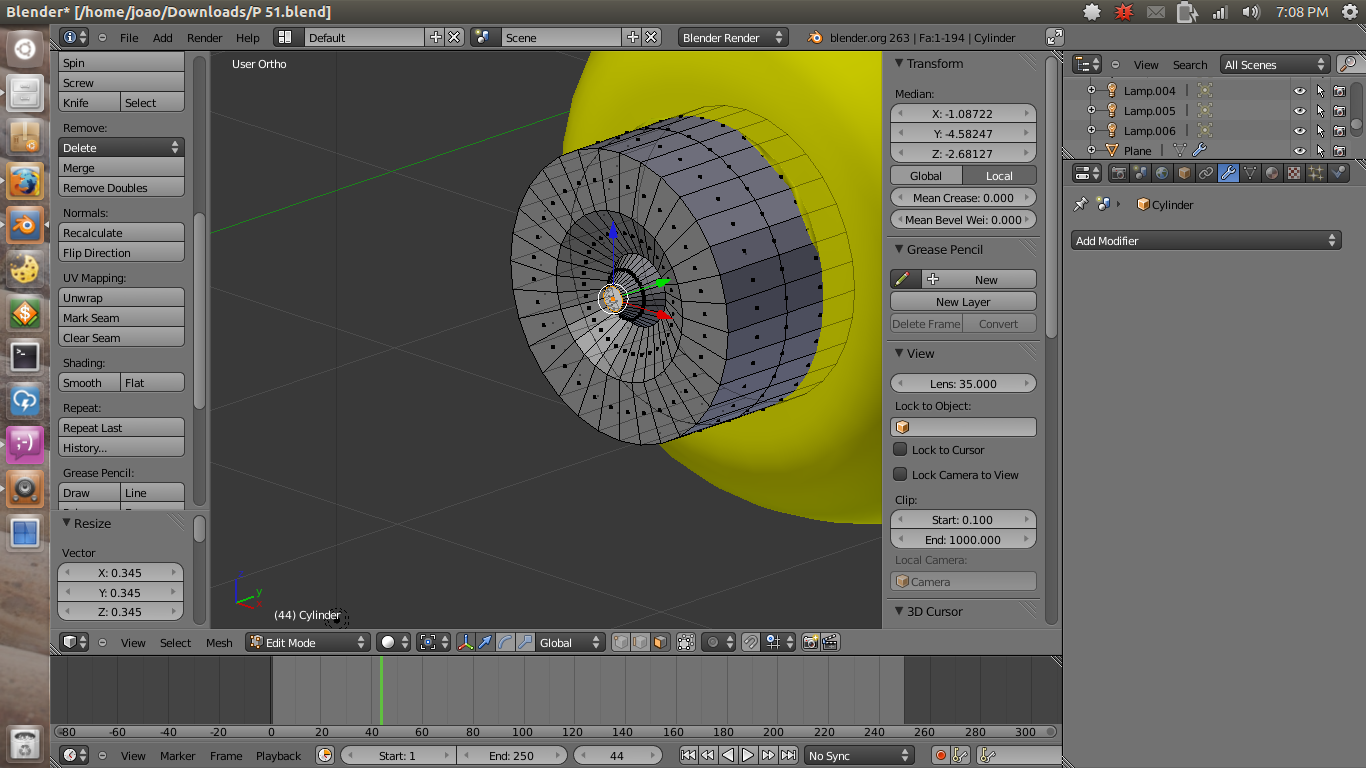
Task: Open the Select menu in 3D header
Action: [176, 643]
